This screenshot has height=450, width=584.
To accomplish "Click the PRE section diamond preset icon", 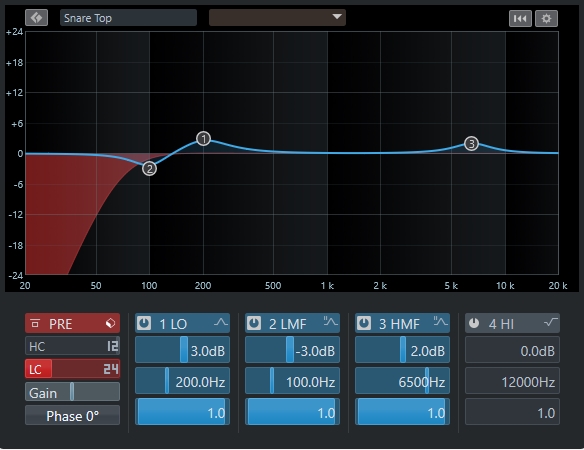I will 110,323.
